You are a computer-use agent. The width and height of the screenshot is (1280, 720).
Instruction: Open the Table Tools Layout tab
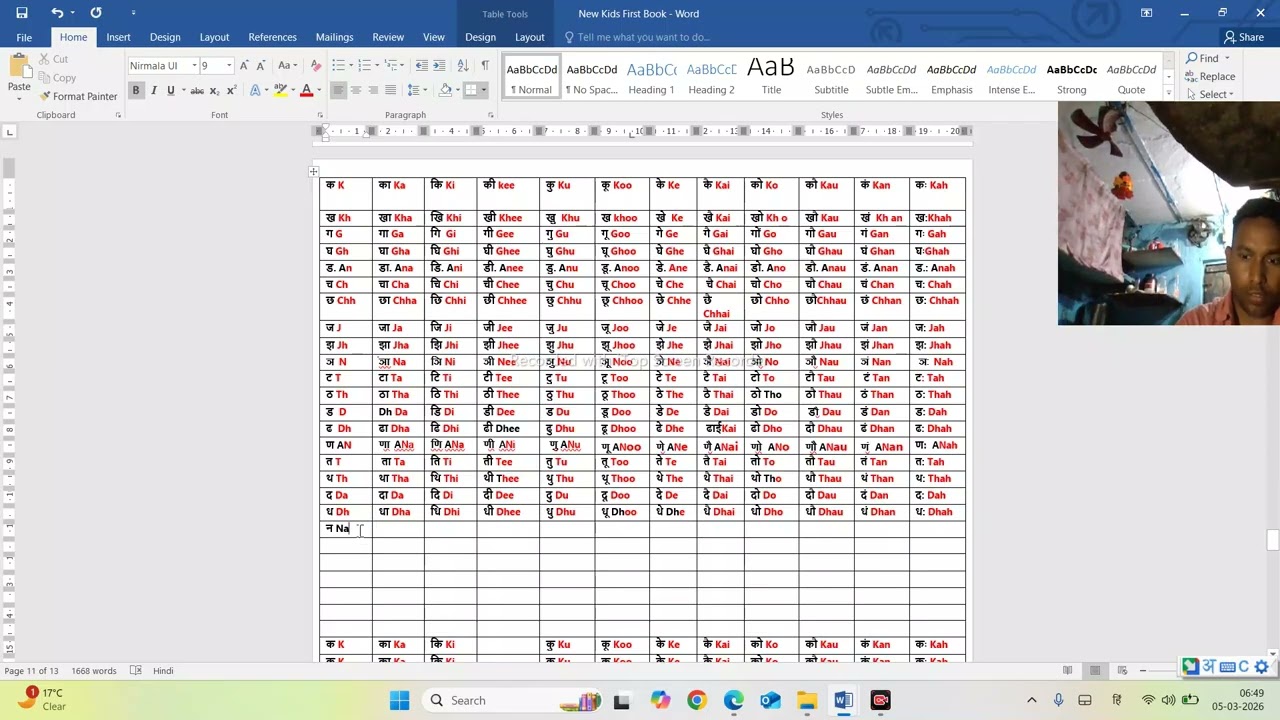(529, 37)
